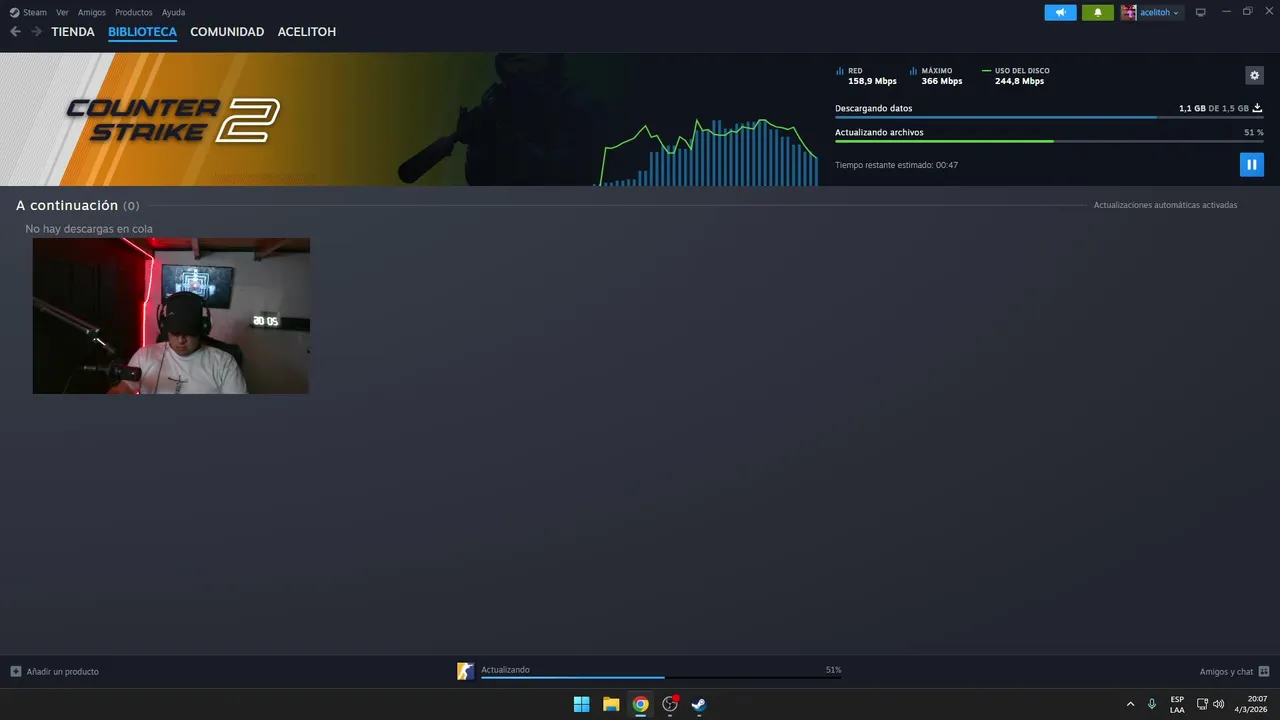
Task: Open the Ver menu
Action: 62,12
